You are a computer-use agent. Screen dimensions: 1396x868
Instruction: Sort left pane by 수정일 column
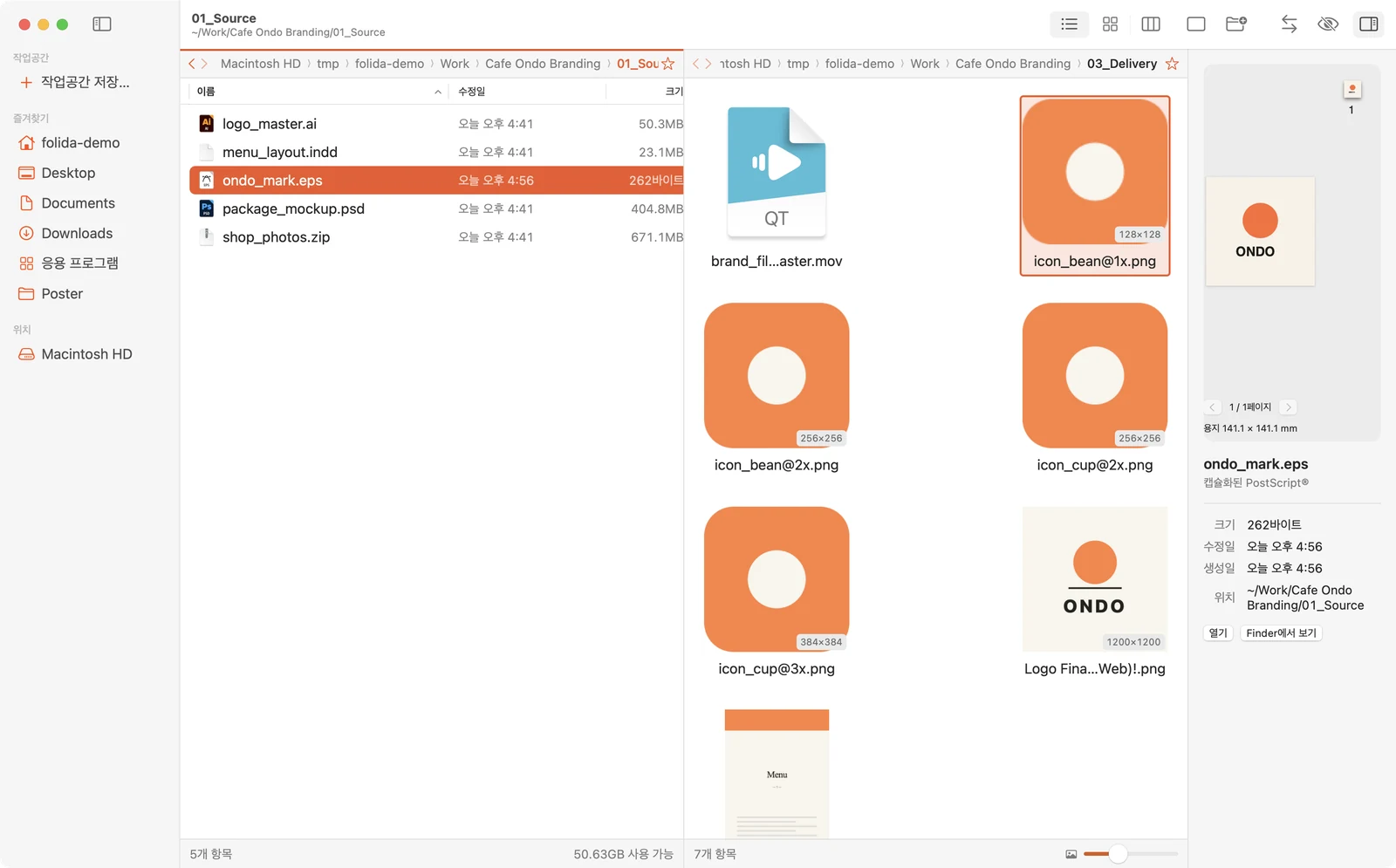coord(527,92)
